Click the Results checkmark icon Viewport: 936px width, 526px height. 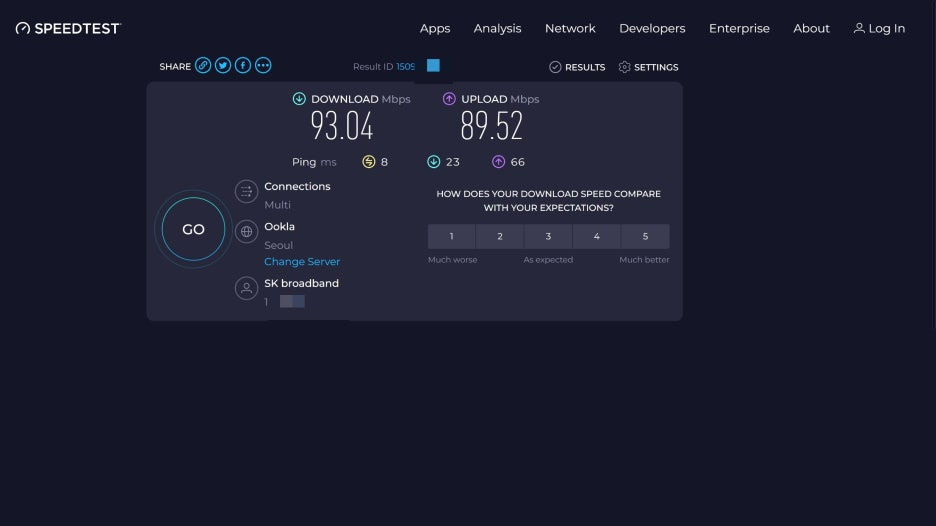[x=555, y=67]
